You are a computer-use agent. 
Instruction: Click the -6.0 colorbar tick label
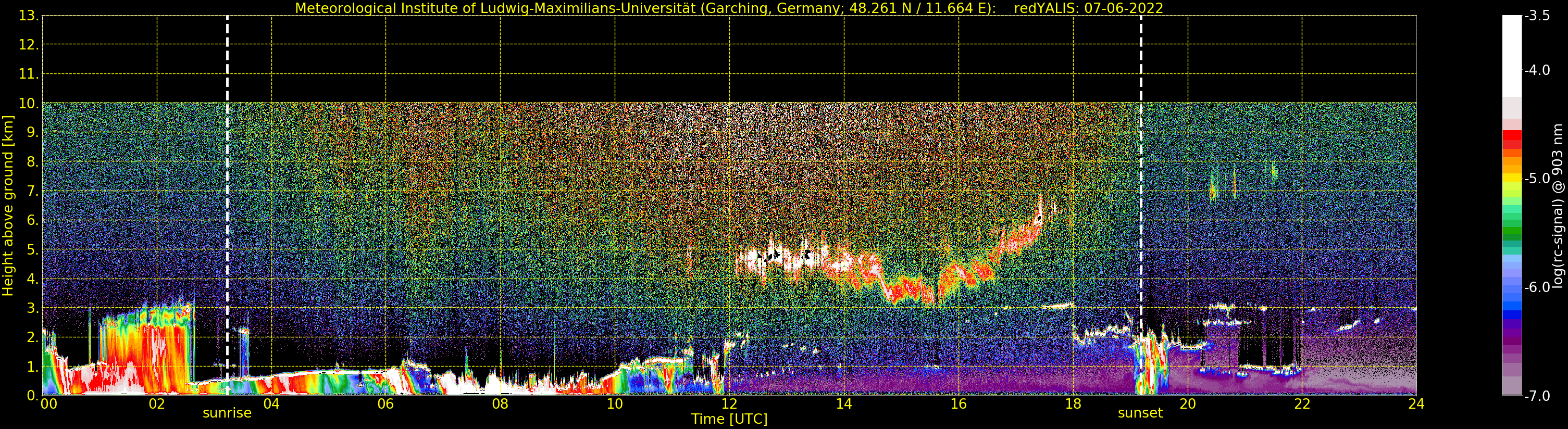tap(1537, 287)
